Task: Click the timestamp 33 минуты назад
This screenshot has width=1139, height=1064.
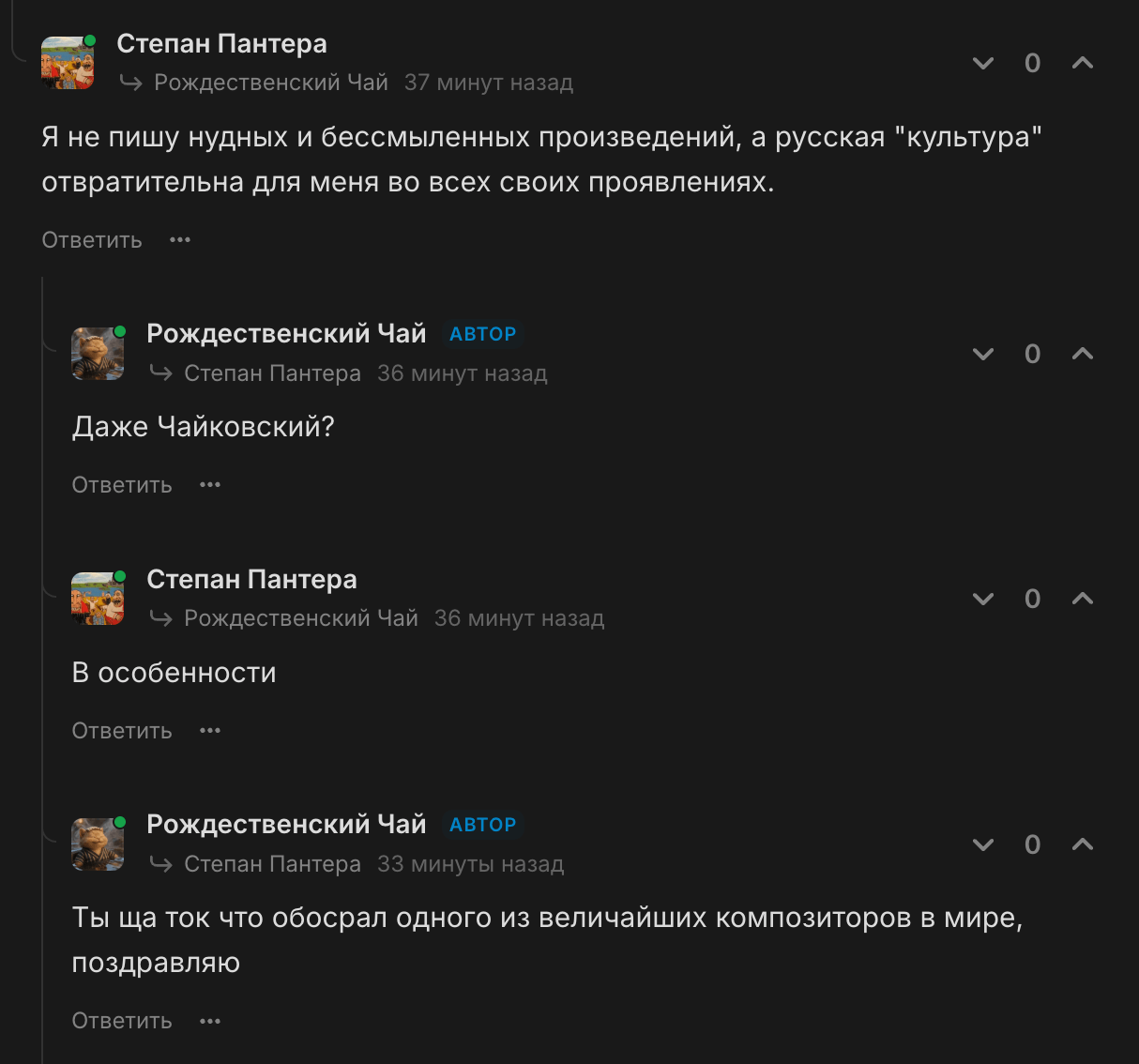Action: [x=470, y=863]
